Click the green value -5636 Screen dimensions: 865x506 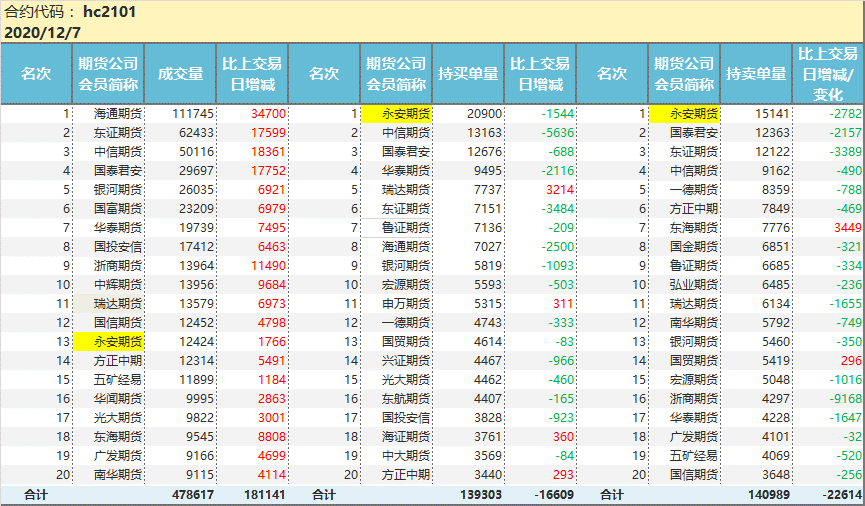pyautogui.click(x=558, y=132)
